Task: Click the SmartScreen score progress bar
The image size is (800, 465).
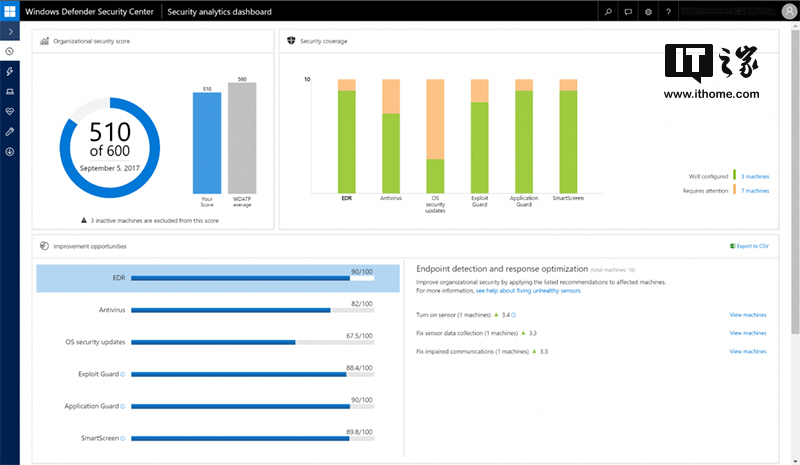Action: (252, 438)
